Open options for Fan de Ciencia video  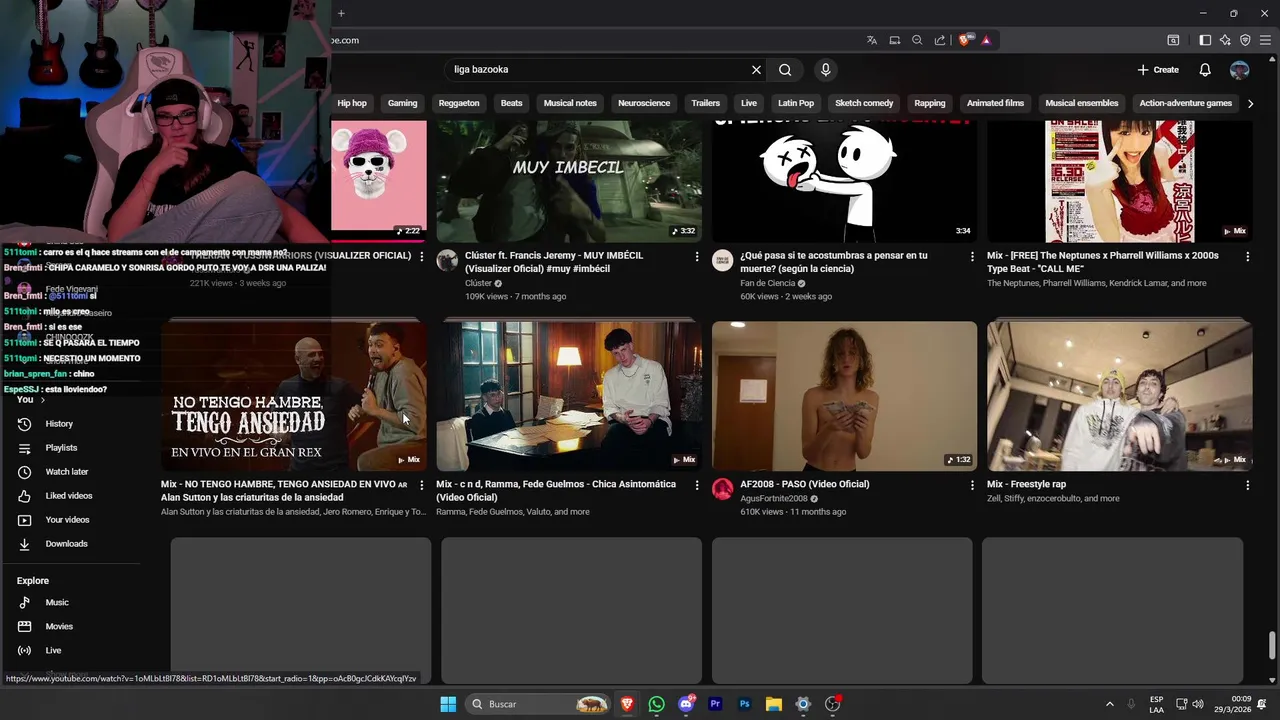pos(972,257)
